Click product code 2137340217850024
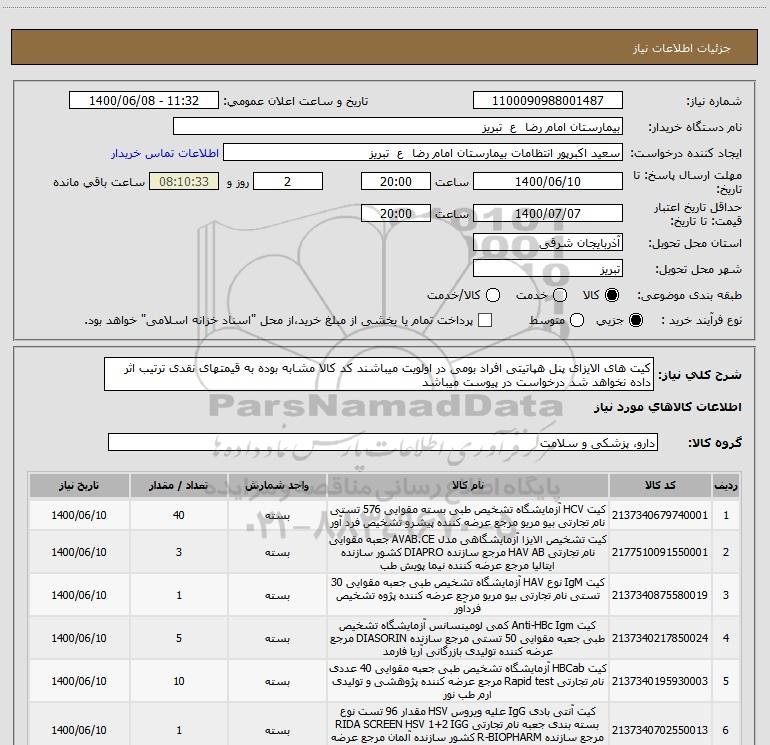770x745 pixels. pos(660,638)
